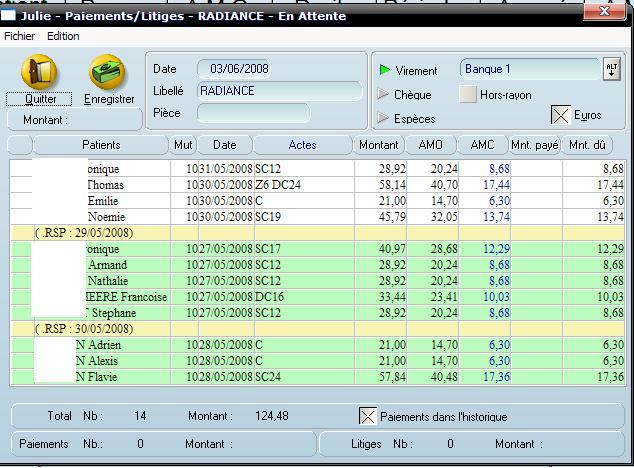
Task: Click the Date field showing 03/06/2008
Action: (x=238, y=69)
